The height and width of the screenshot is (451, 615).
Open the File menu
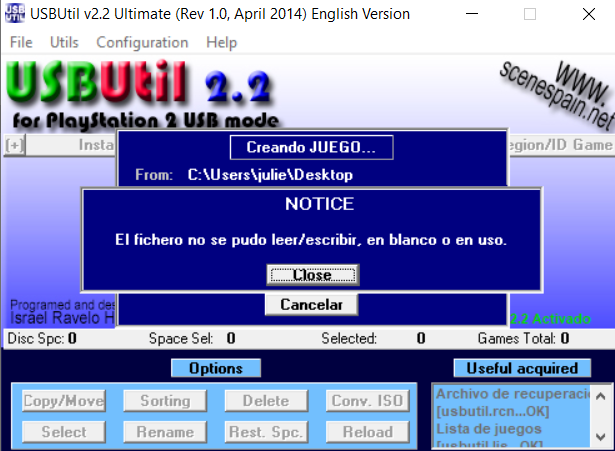[x=21, y=42]
